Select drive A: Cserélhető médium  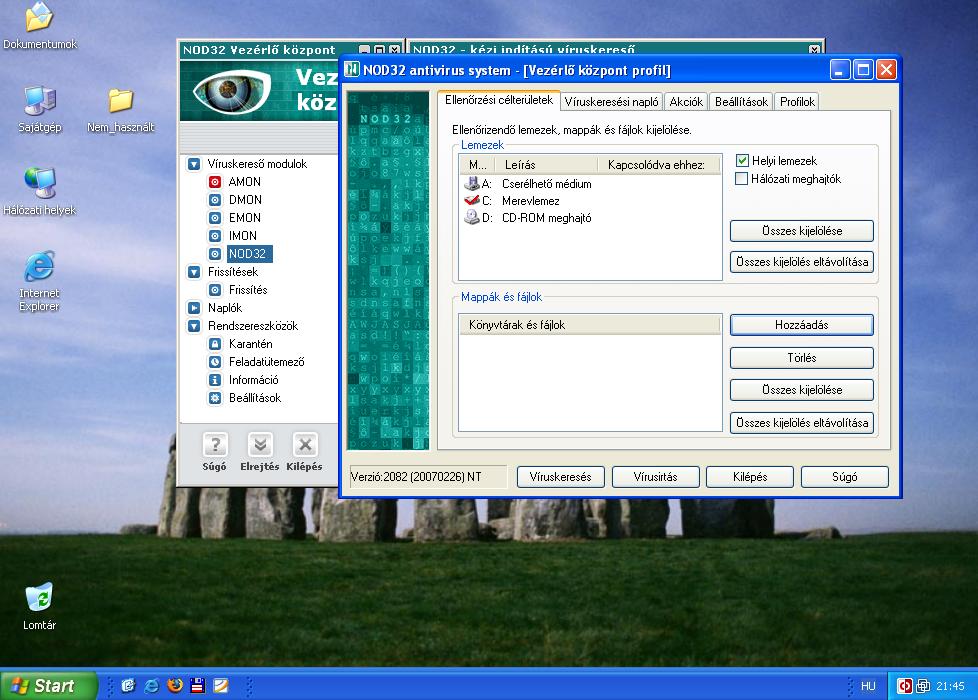528,184
